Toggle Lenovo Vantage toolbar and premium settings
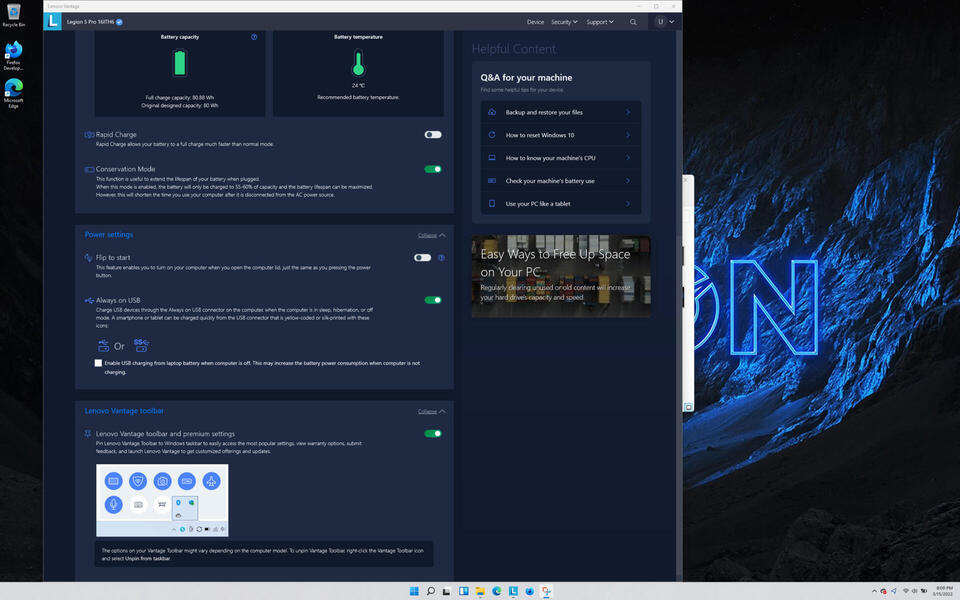 433,433
